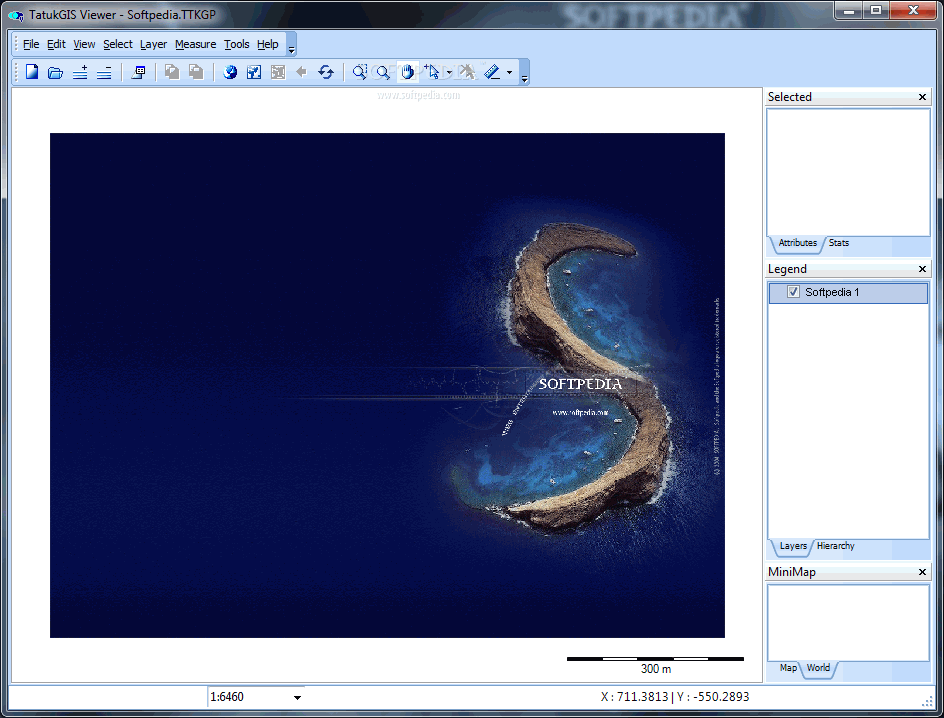Close the Legend panel
Viewport: 944px width, 718px height.
tap(922, 269)
